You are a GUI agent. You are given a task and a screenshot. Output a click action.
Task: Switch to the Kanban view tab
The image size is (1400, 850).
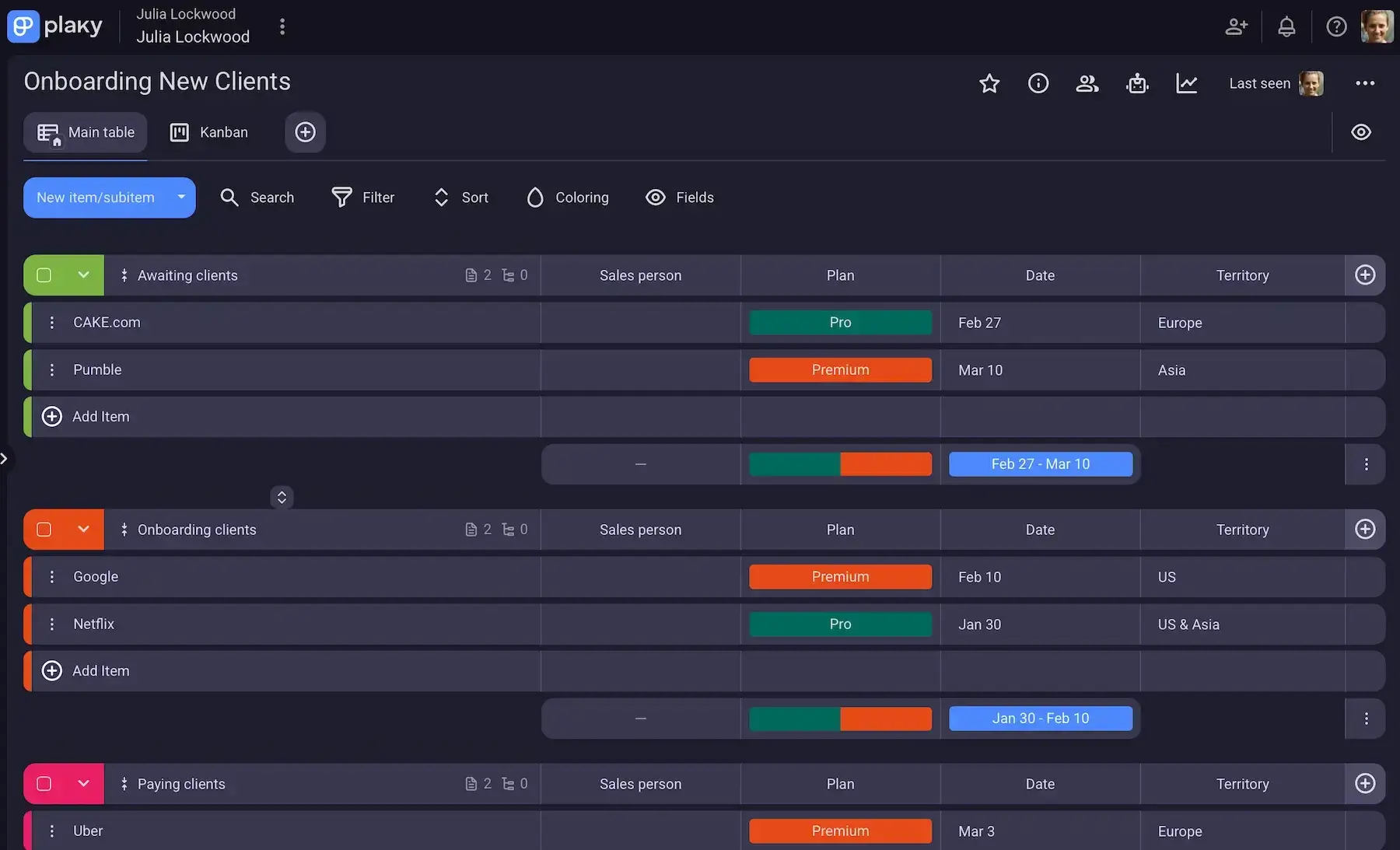pos(208,131)
